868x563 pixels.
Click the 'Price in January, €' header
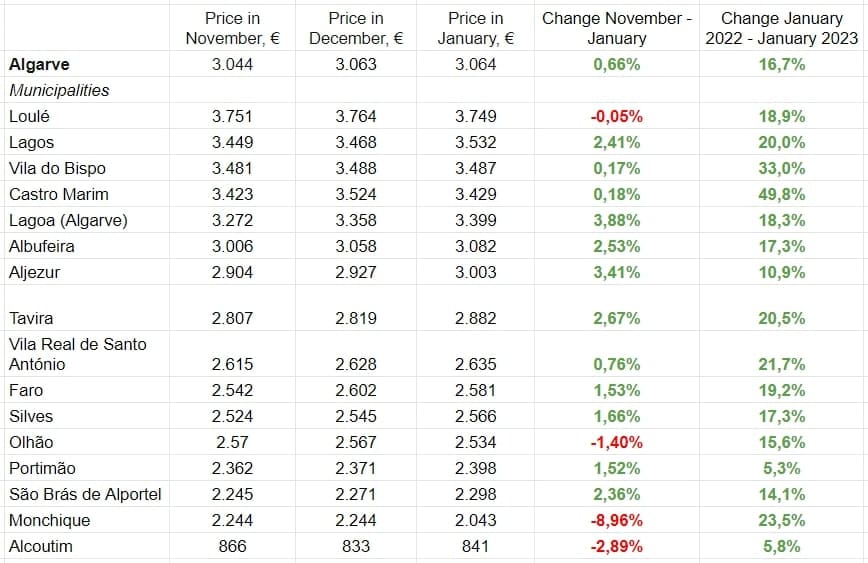[x=475, y=28]
